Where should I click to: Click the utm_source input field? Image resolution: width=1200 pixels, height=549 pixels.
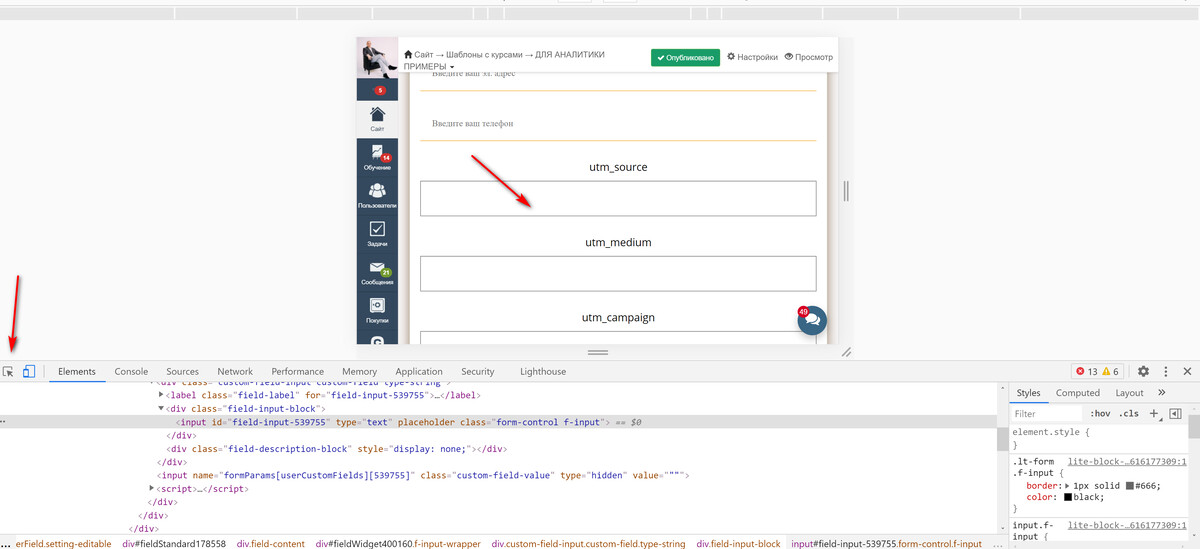coord(618,198)
